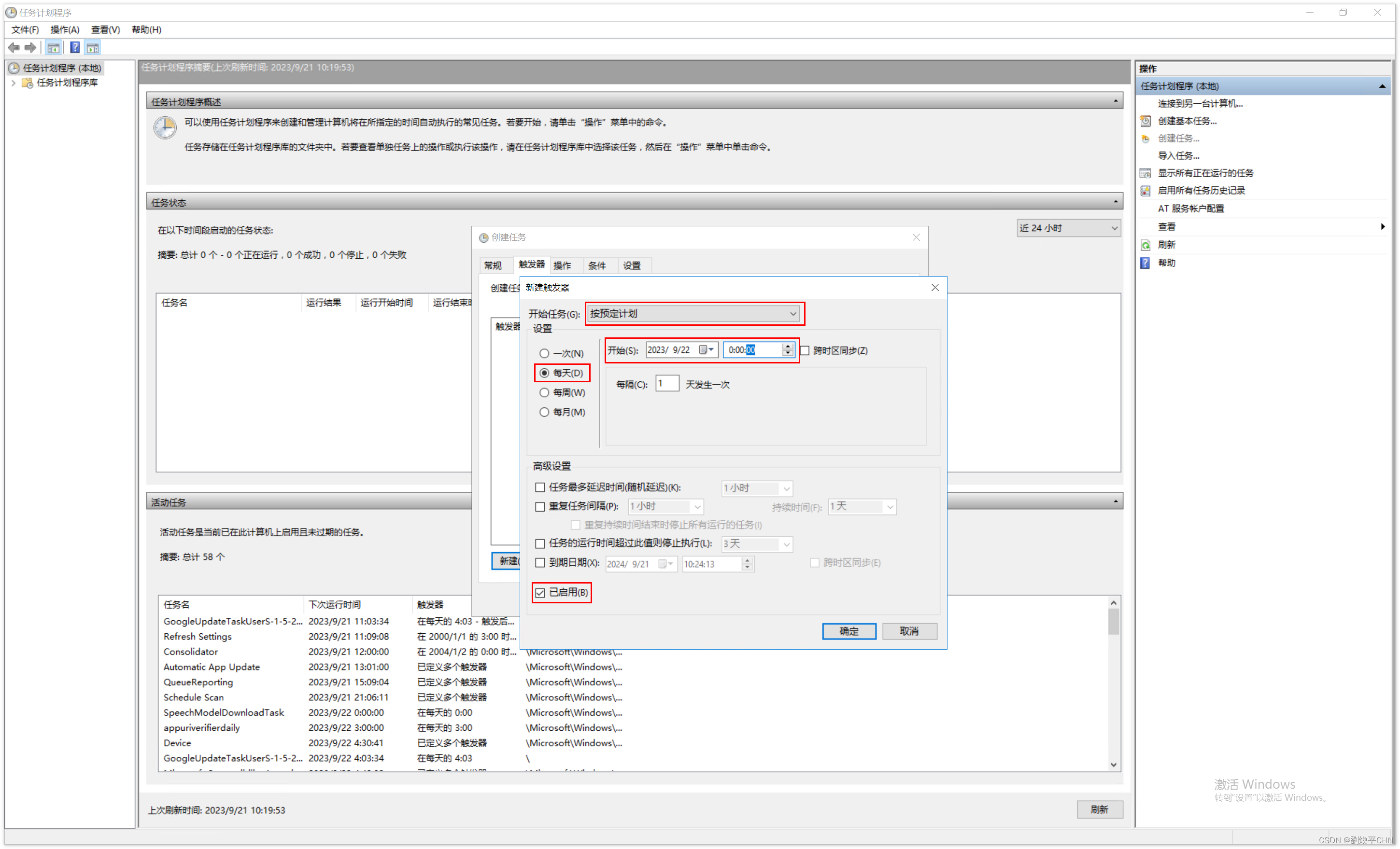
Task: Enable 任务的运行时间超过此值则停止执行 checkbox
Action: [x=540, y=543]
